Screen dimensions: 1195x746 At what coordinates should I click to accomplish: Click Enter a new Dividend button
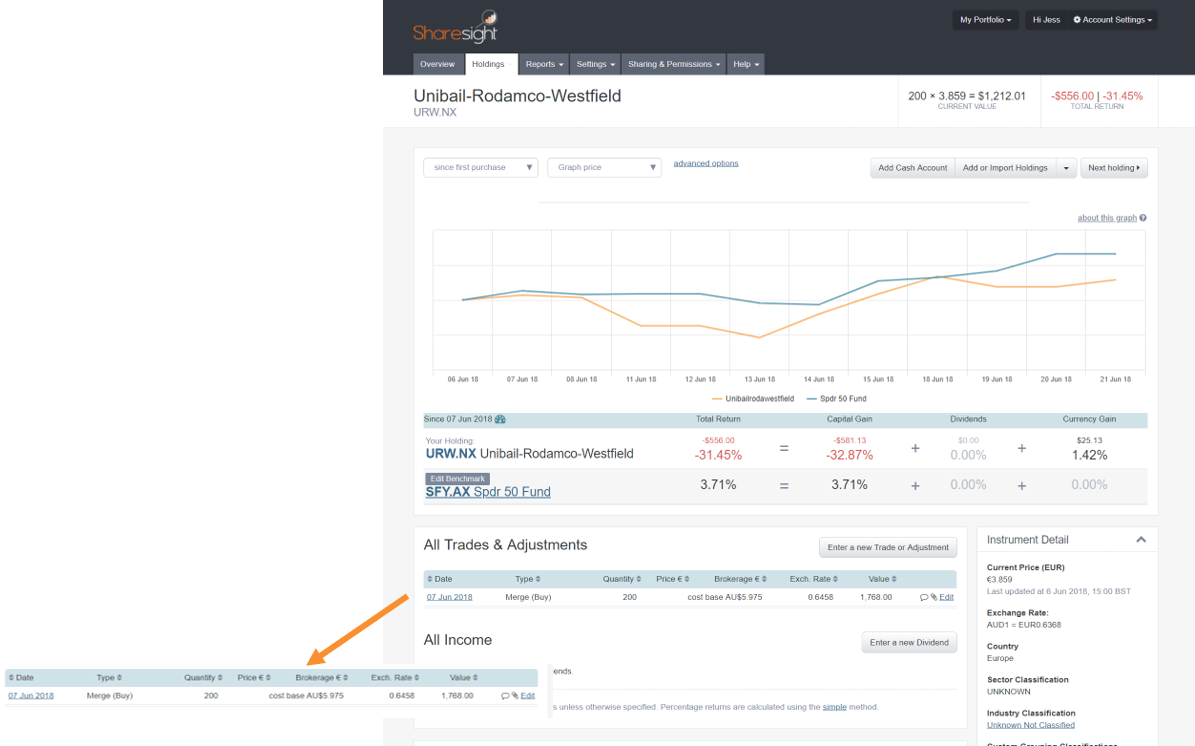click(x=909, y=642)
